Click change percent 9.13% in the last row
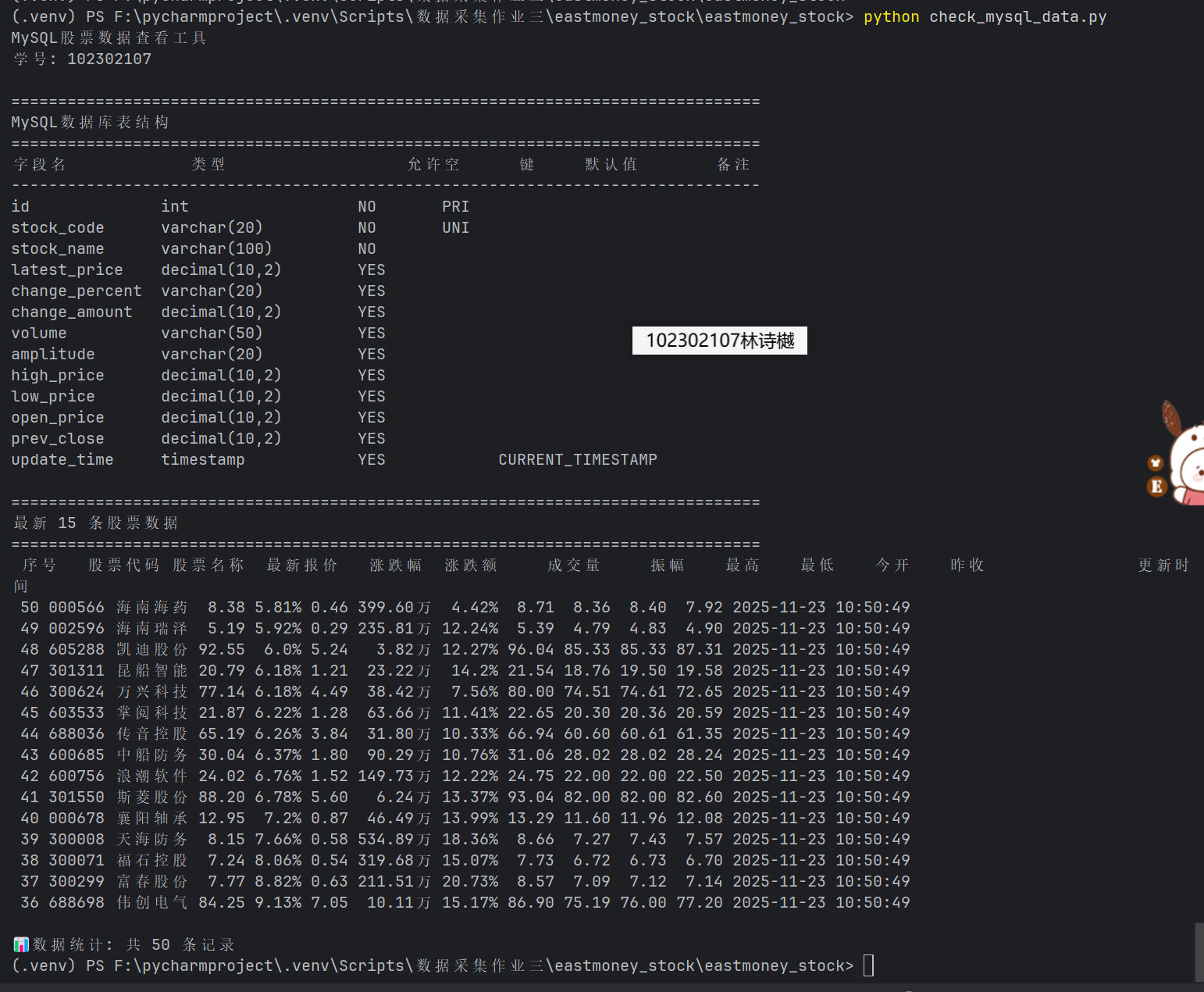Image resolution: width=1204 pixels, height=992 pixels. pos(278,902)
